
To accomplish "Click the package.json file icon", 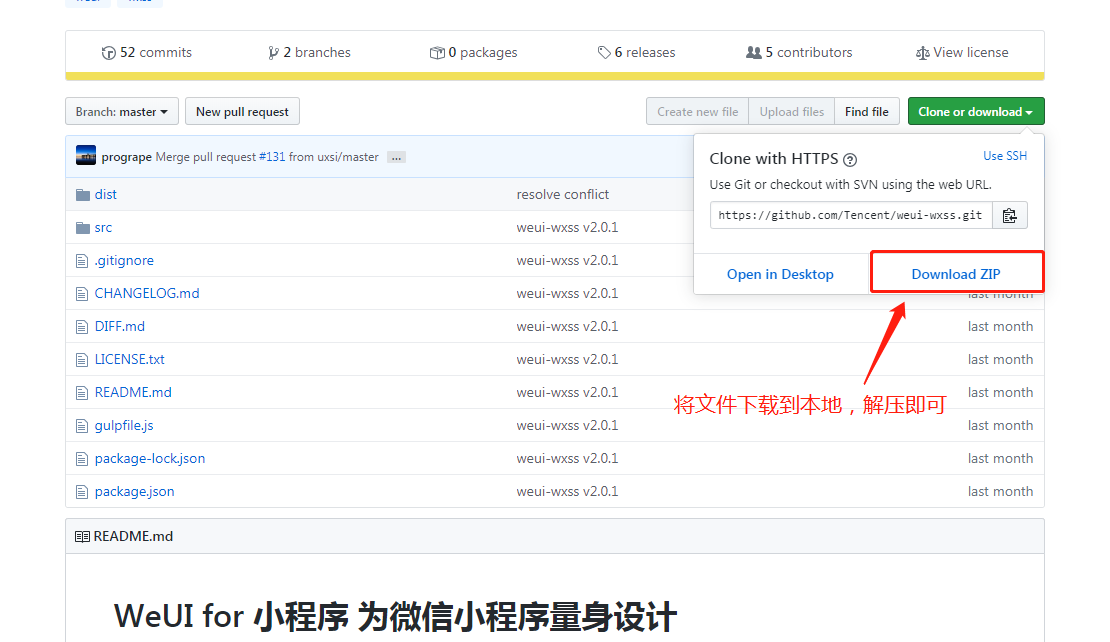I will (81, 492).
